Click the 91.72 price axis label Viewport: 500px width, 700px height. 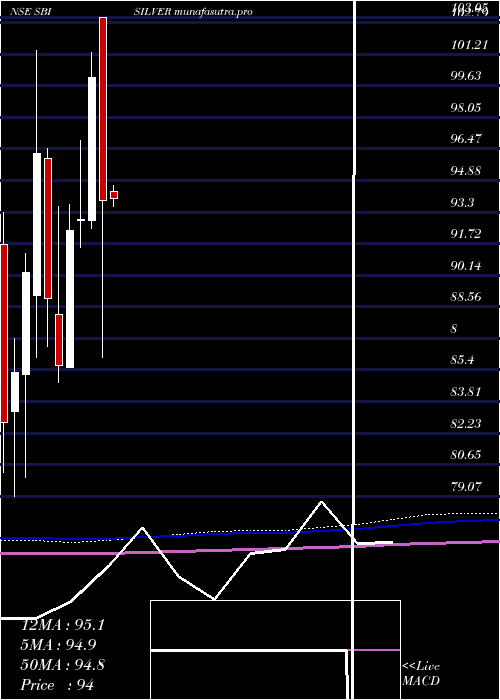point(466,233)
